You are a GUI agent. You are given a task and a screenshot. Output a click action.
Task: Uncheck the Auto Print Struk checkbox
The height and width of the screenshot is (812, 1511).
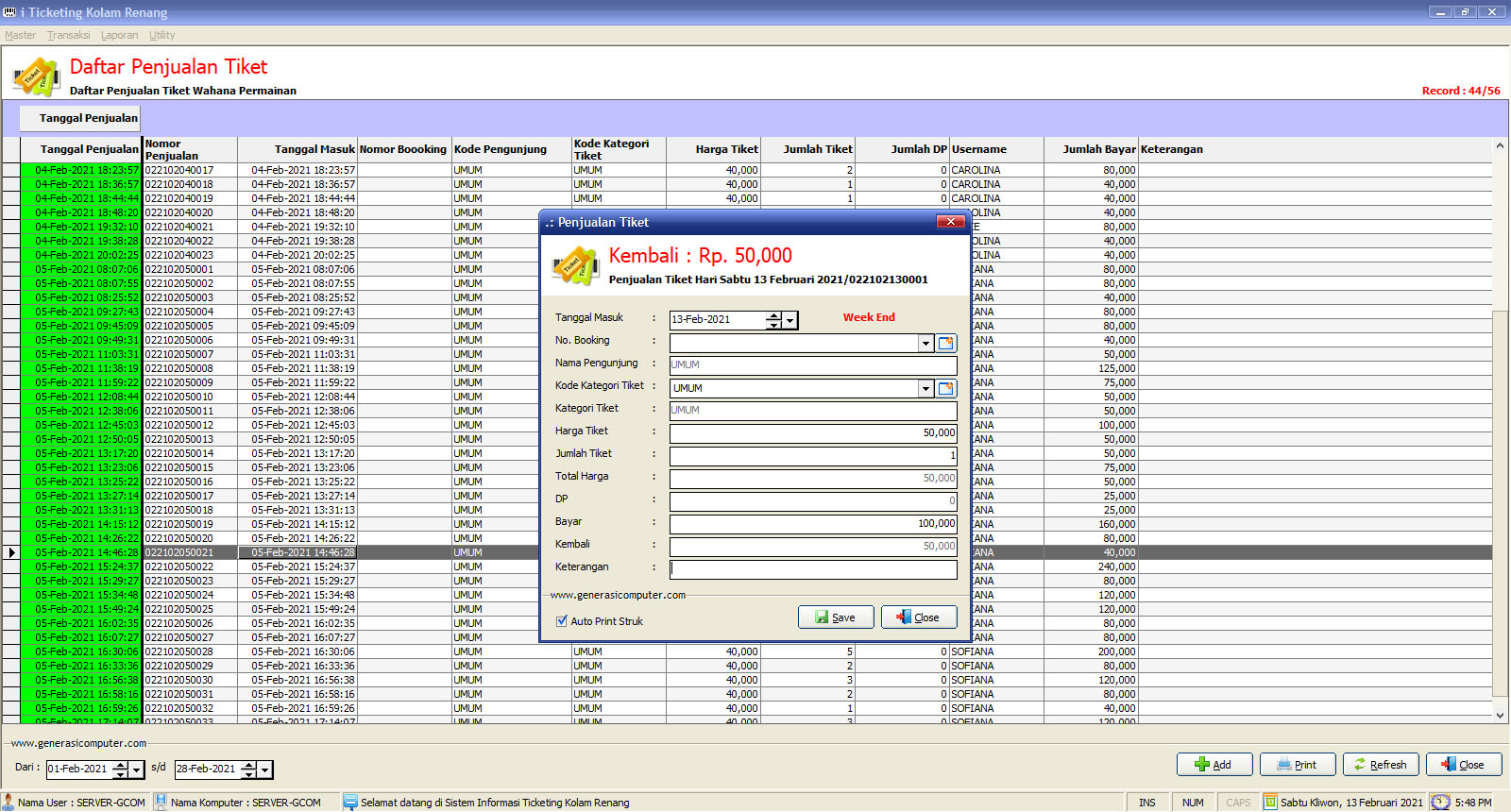[x=562, y=621]
